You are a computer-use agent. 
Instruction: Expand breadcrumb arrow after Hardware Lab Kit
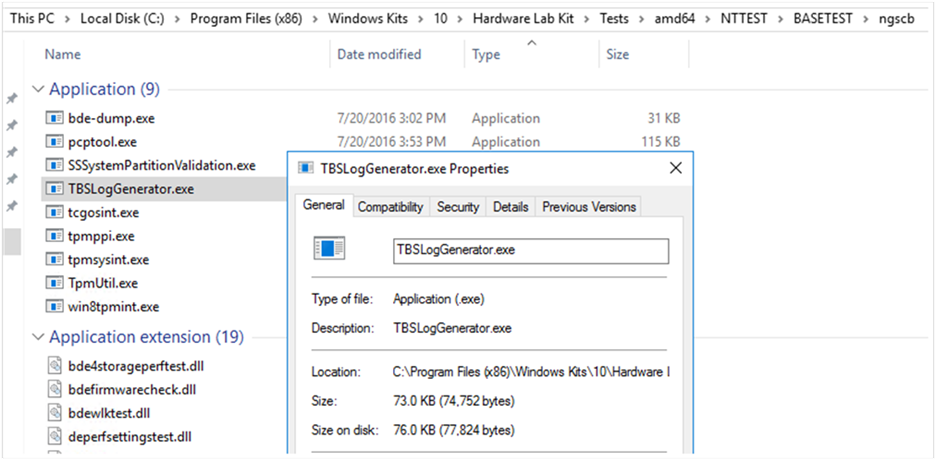(588, 19)
